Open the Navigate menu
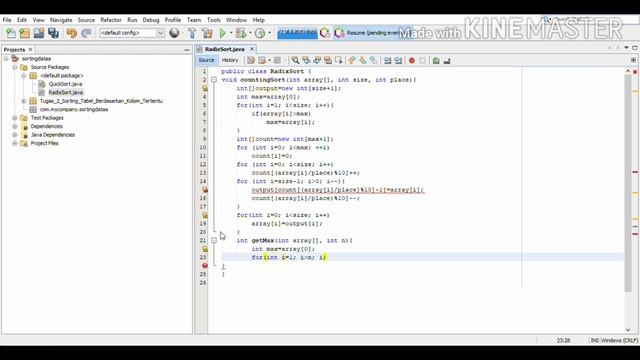 tap(61, 20)
